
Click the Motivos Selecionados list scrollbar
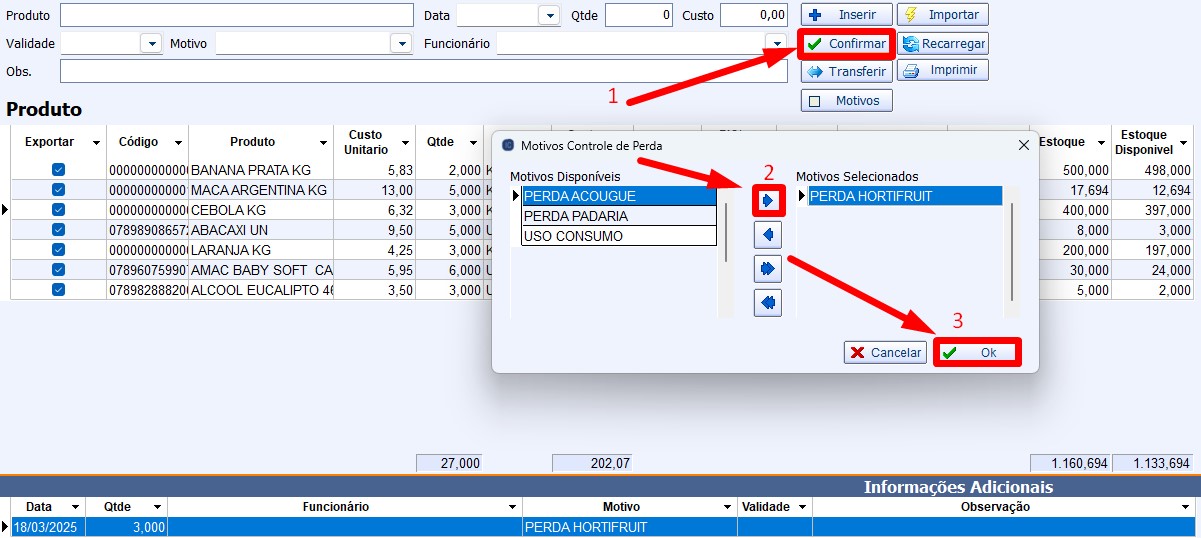[x=1013, y=250]
